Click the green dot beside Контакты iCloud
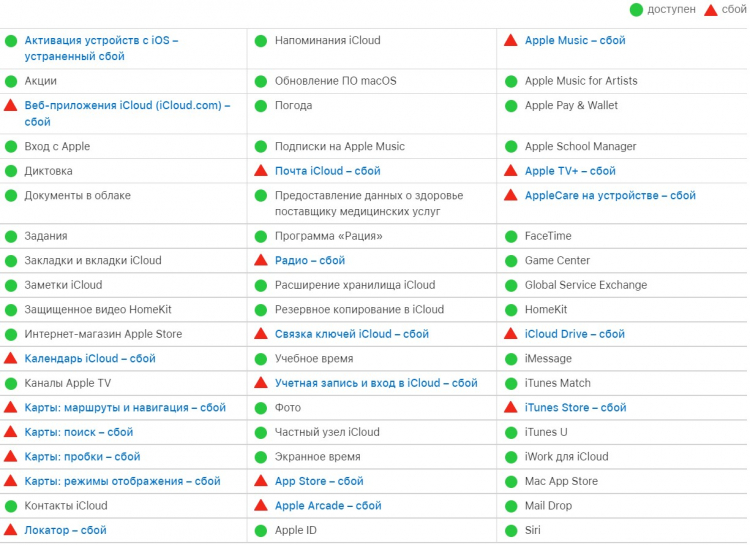The height and width of the screenshot is (545, 750). pos(11,506)
